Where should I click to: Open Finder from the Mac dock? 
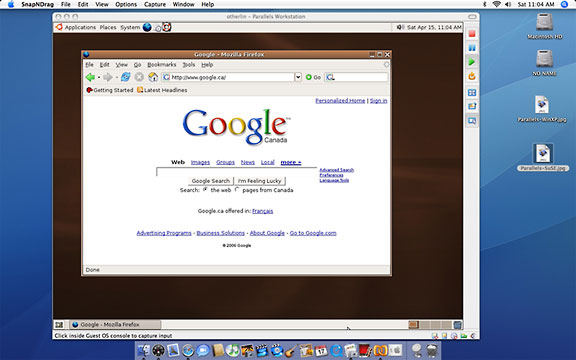pyautogui.click(x=143, y=350)
